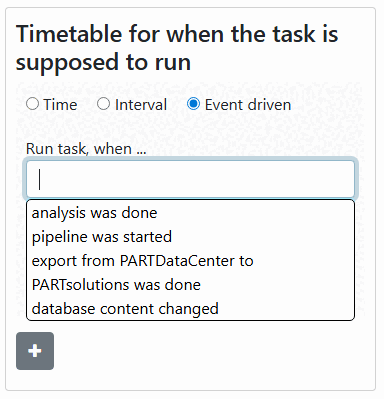Click the 'Time' label text

coord(60,105)
